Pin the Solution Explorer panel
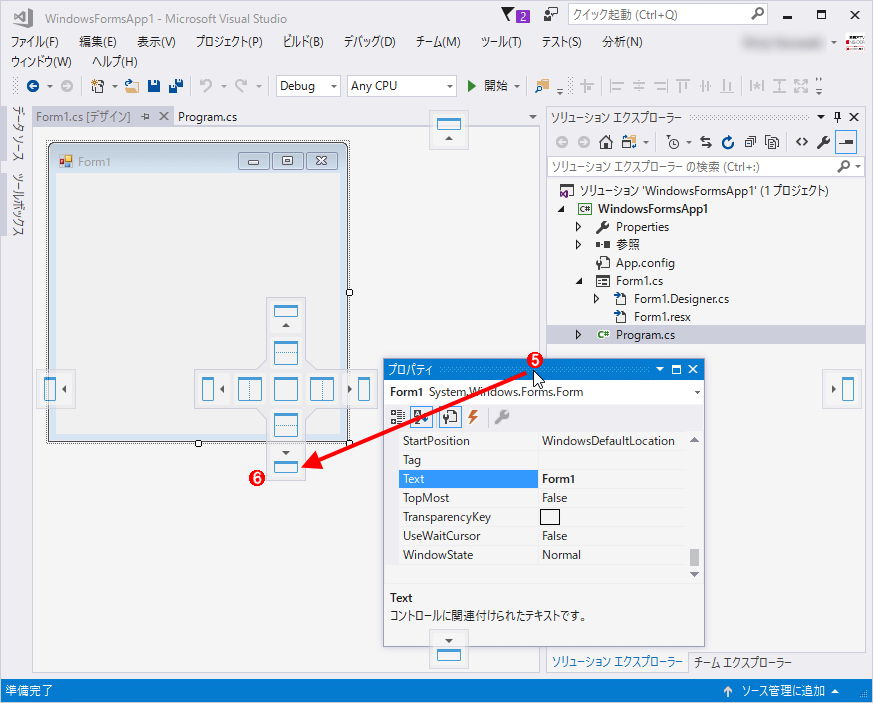The width and height of the screenshot is (873, 703). pos(837,117)
